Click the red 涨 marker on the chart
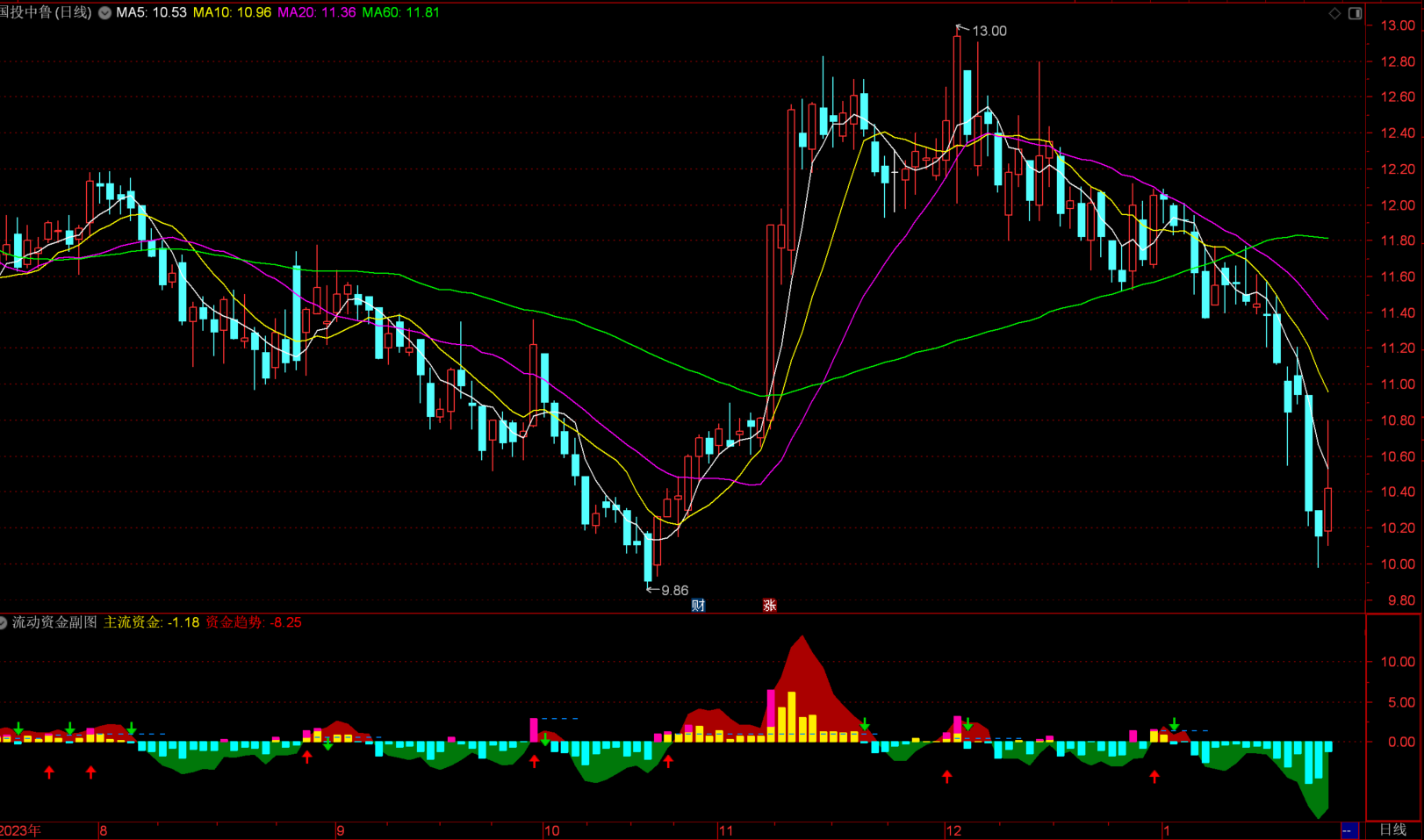This screenshot has width=1424, height=840. [x=770, y=605]
